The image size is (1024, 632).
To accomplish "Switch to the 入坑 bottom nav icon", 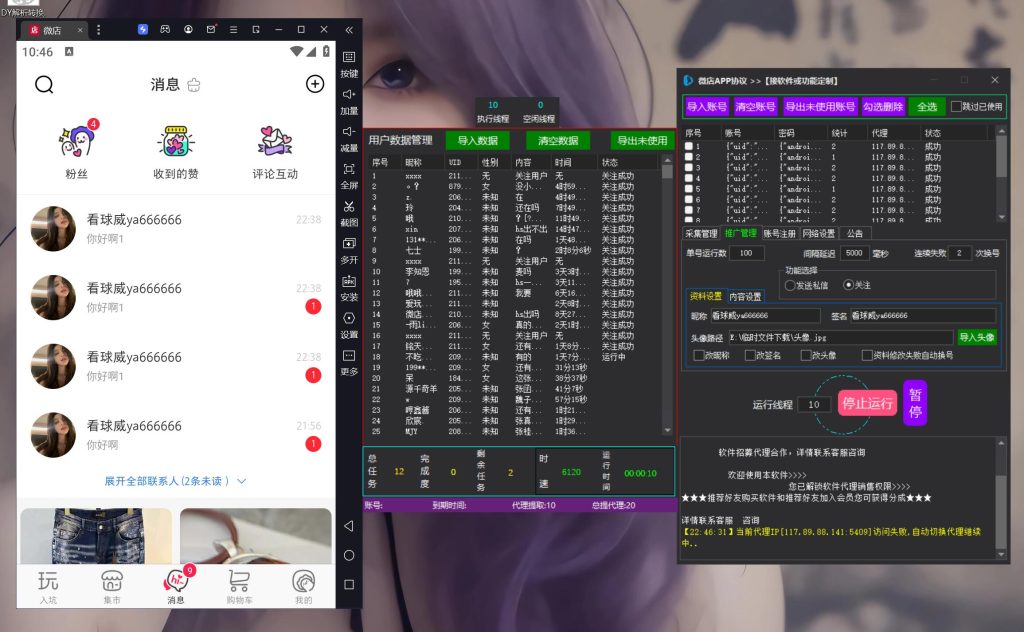I will pyautogui.click(x=48, y=586).
